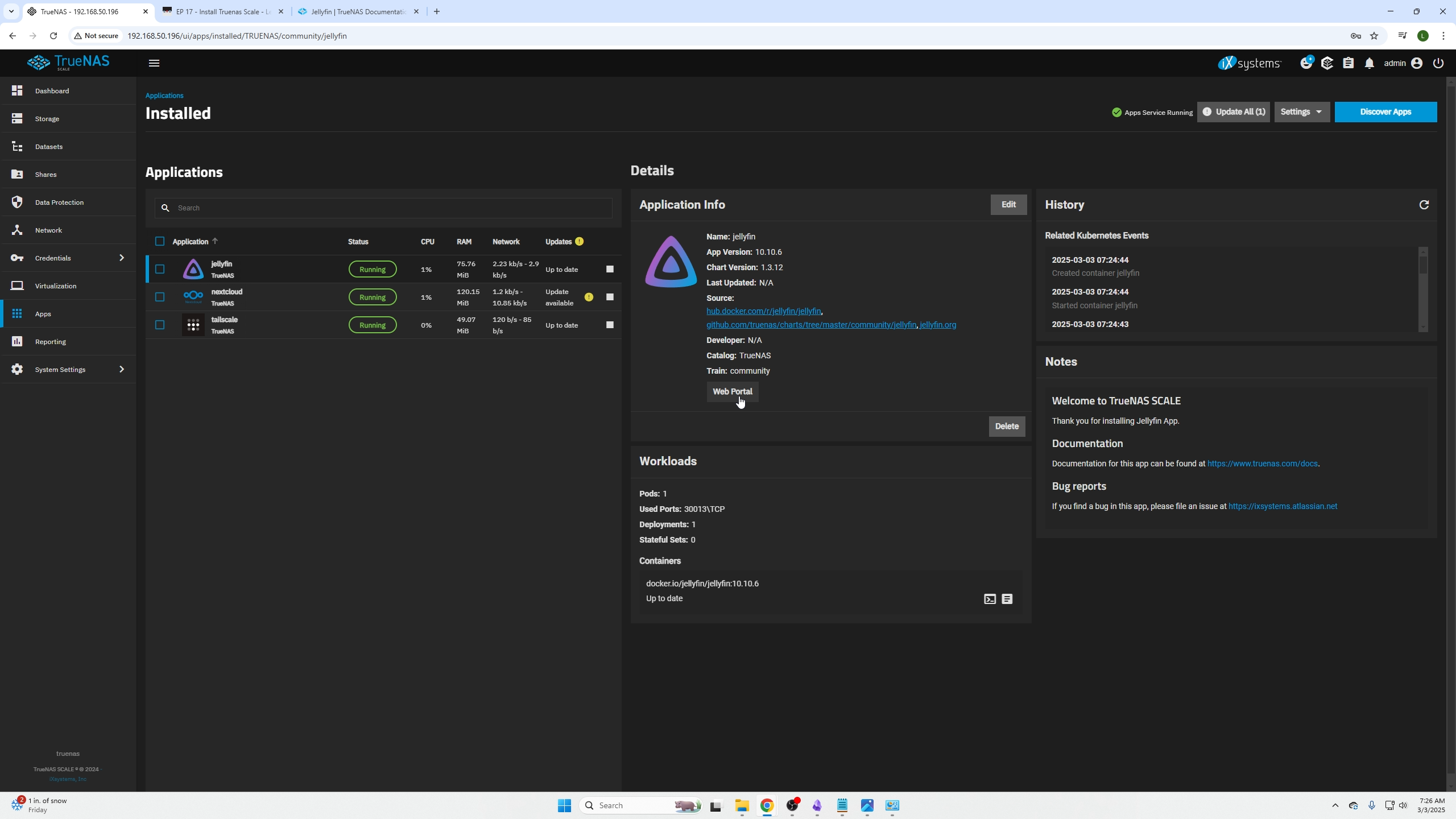Viewport: 1456px width, 819px height.
Task: Open truenas.com/docs documentation link
Action: click(x=1263, y=464)
